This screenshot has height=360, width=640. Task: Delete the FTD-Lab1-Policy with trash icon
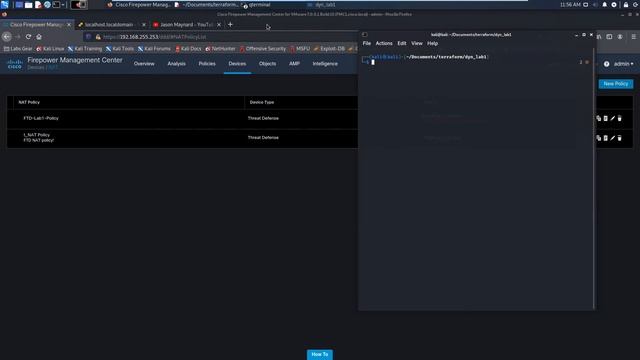tap(620, 118)
